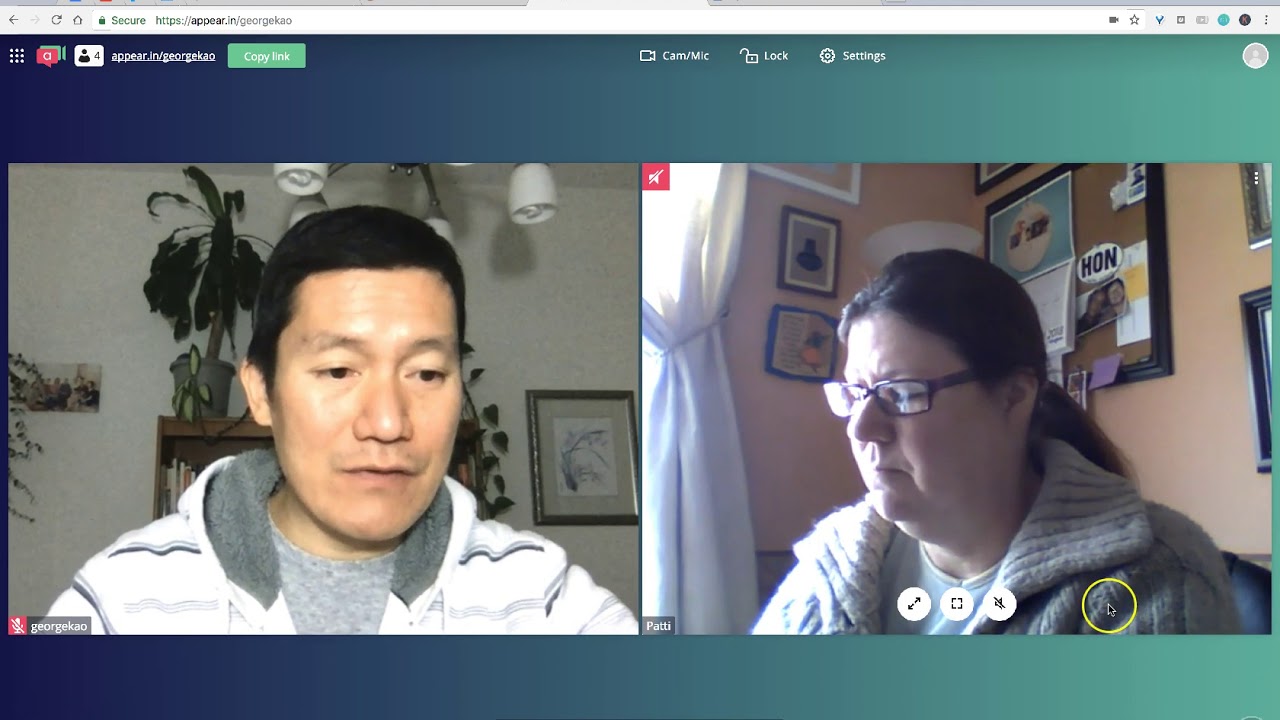Viewport: 1280px width, 720px height.
Task: Mute Patti's audio
Action: point(999,603)
